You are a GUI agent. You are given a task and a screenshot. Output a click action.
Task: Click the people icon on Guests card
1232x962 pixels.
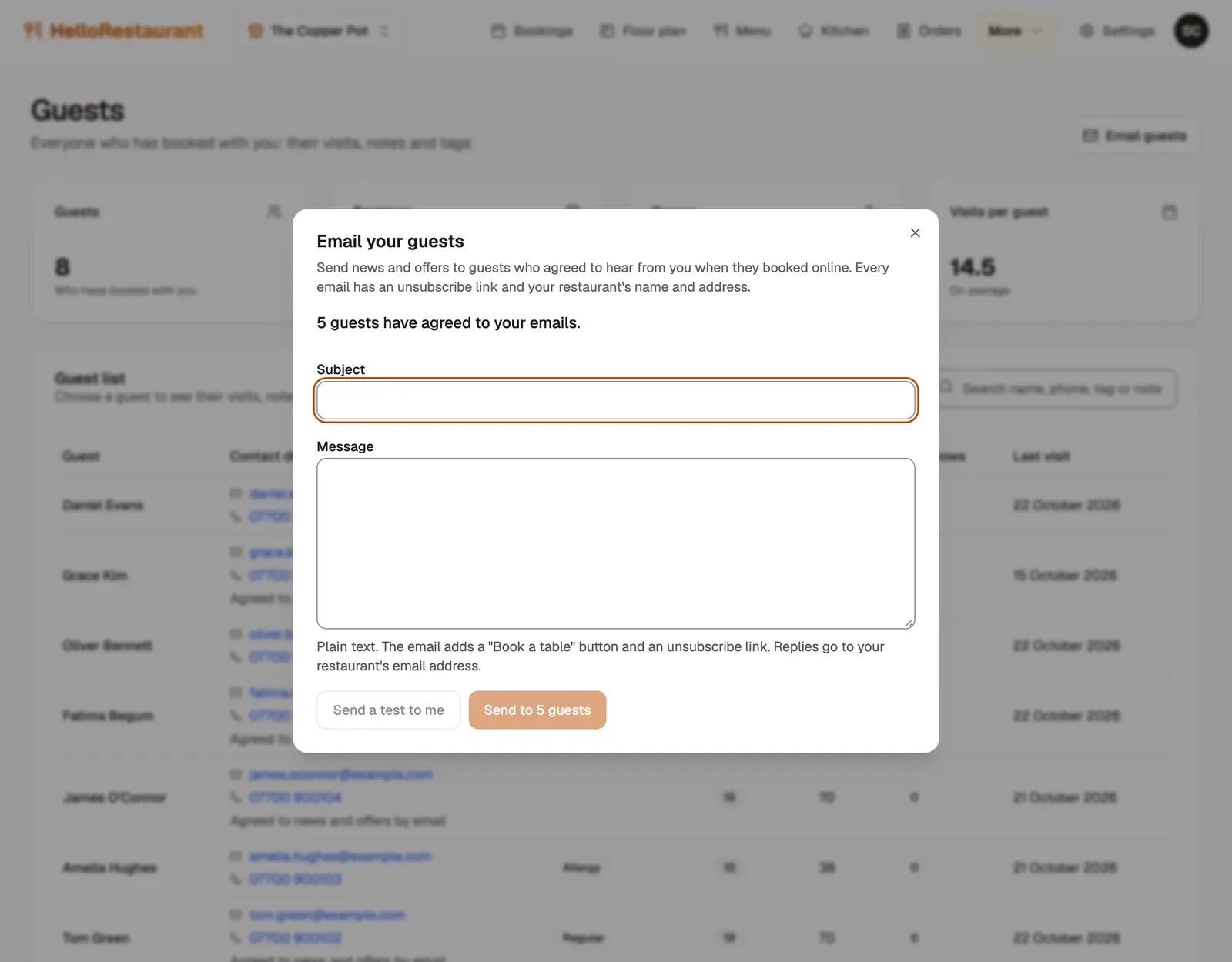(x=273, y=212)
